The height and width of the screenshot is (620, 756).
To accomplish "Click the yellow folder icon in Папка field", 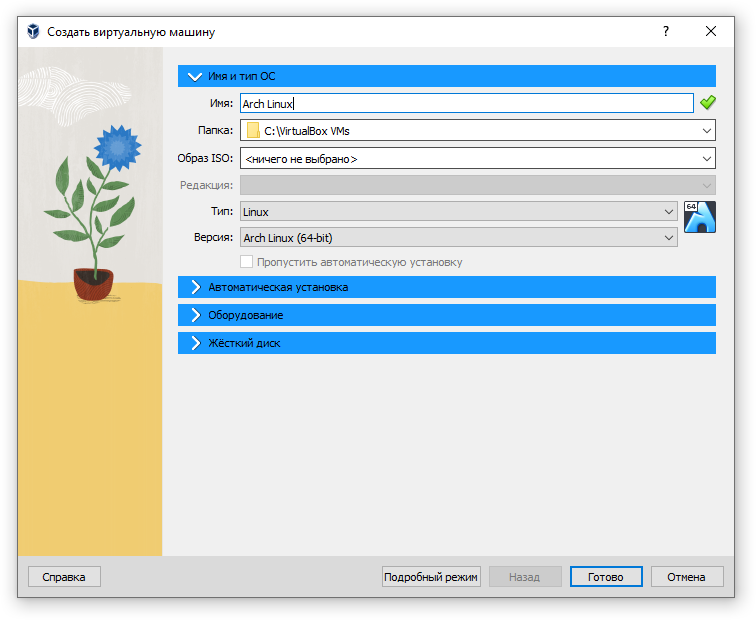I will [x=253, y=131].
